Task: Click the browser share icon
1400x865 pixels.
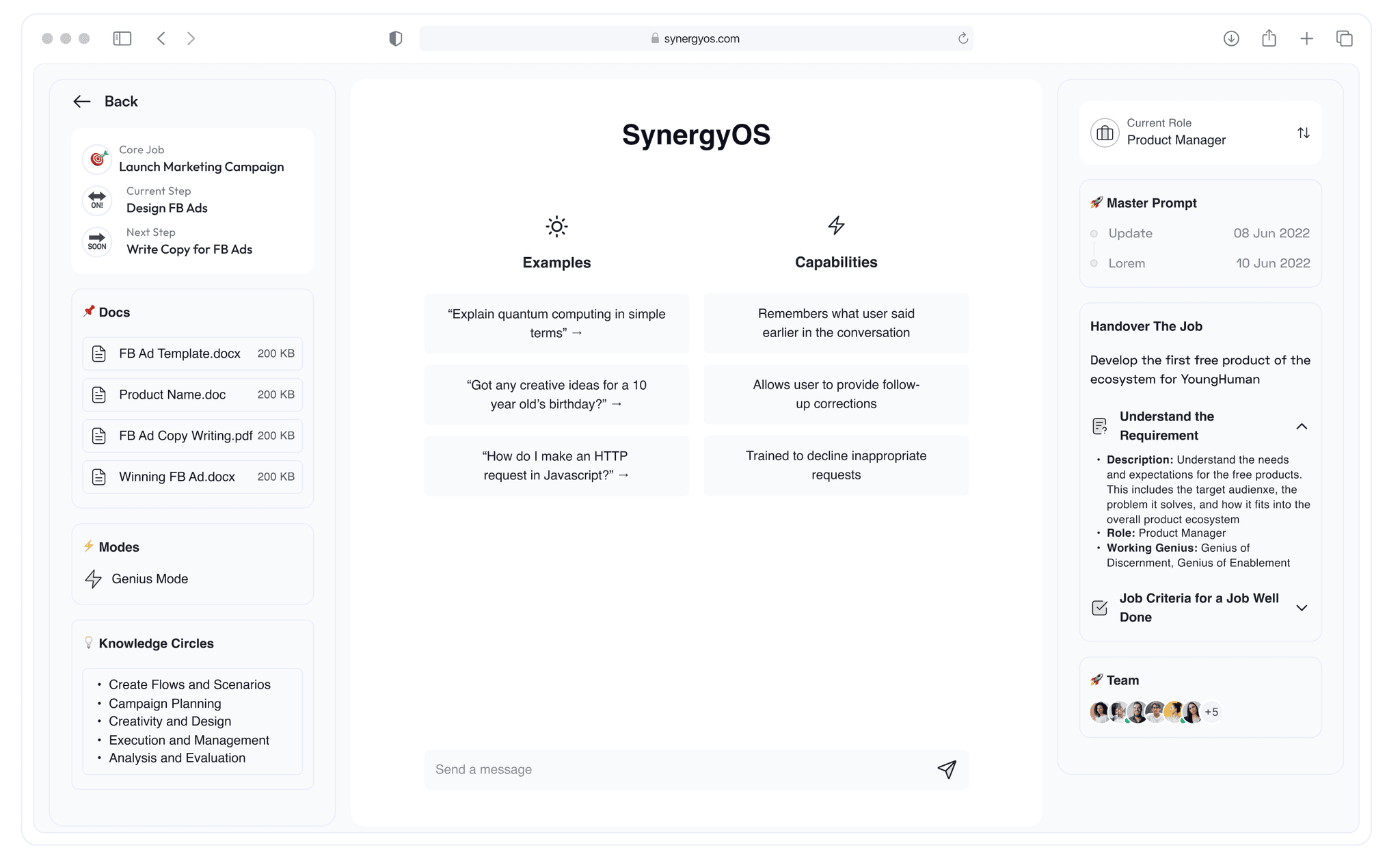Action: [1269, 38]
